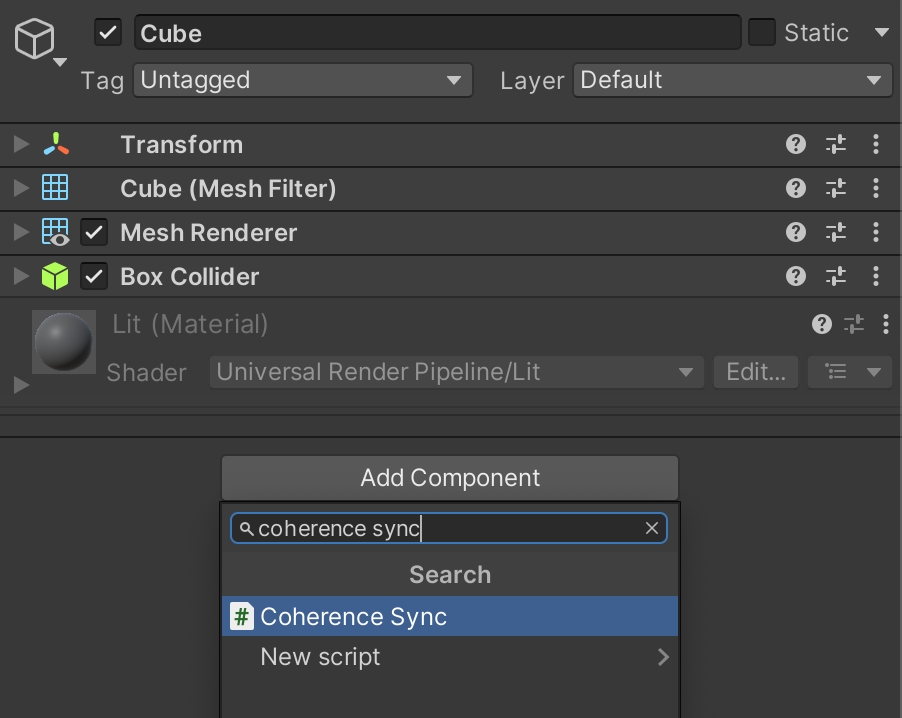Screen dimensions: 902x718
Task: Click the Lit material preview sphere
Action: 64,342
